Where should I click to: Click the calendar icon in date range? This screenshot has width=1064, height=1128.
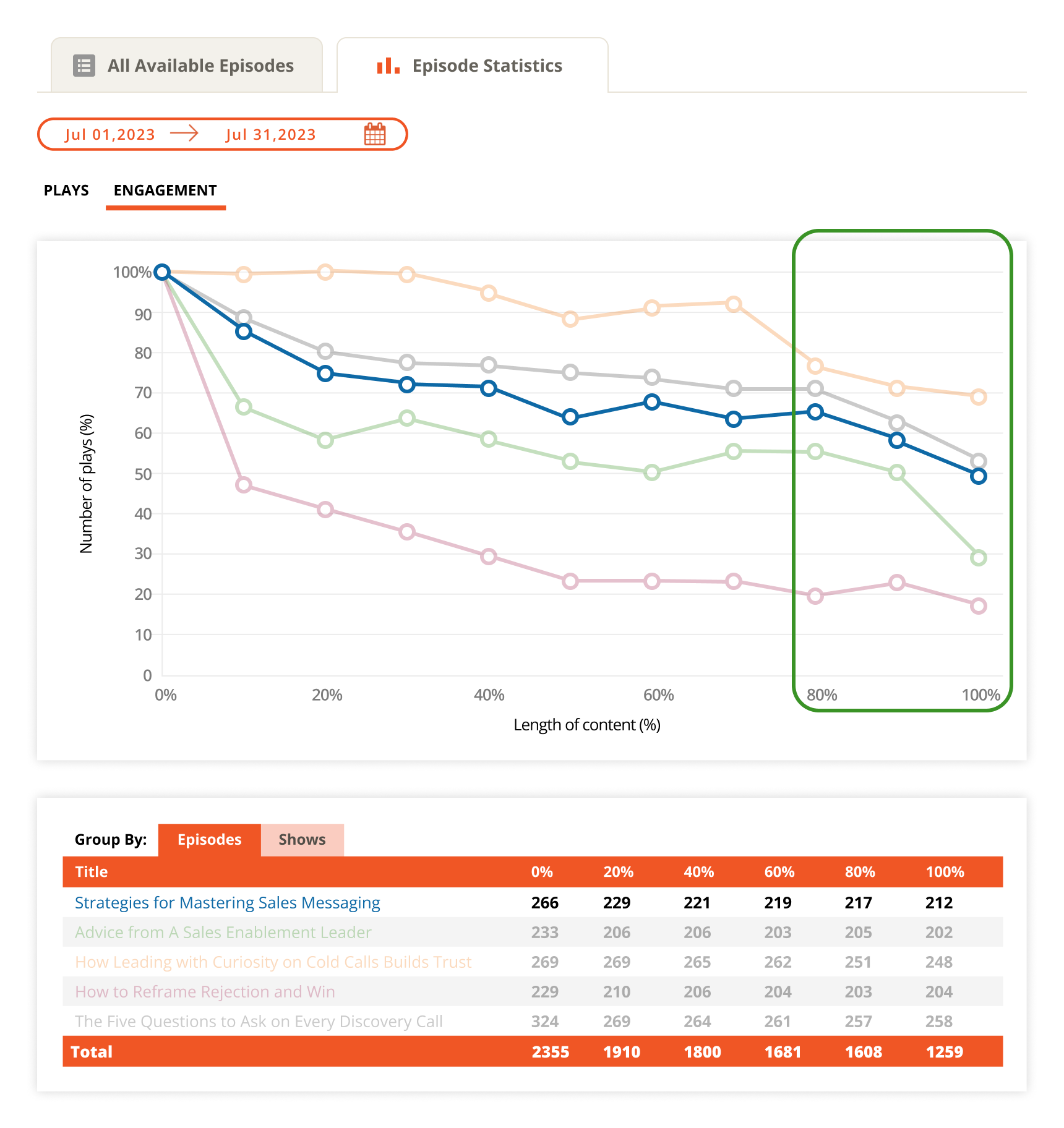click(375, 134)
